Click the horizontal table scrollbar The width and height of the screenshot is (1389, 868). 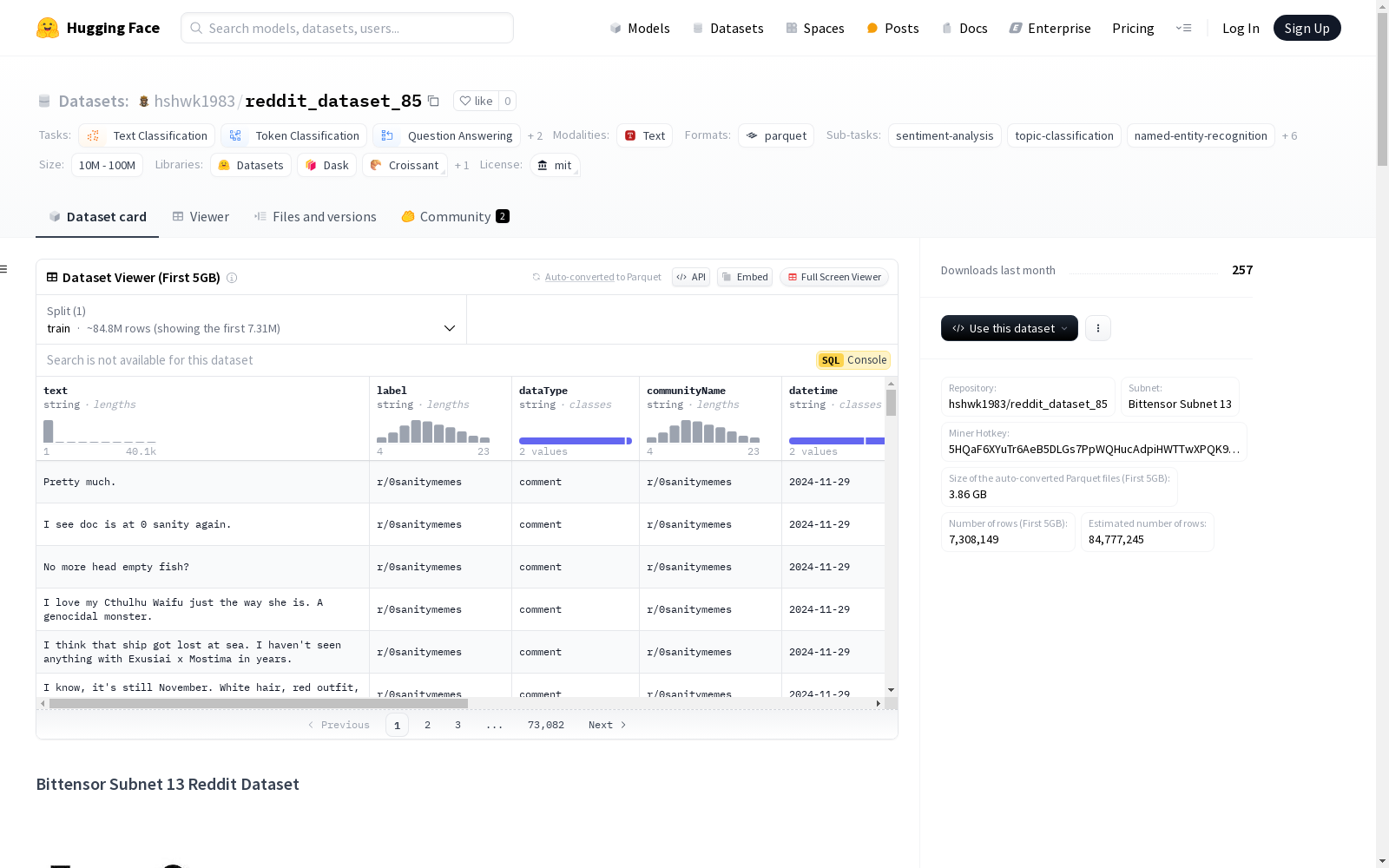(x=259, y=703)
